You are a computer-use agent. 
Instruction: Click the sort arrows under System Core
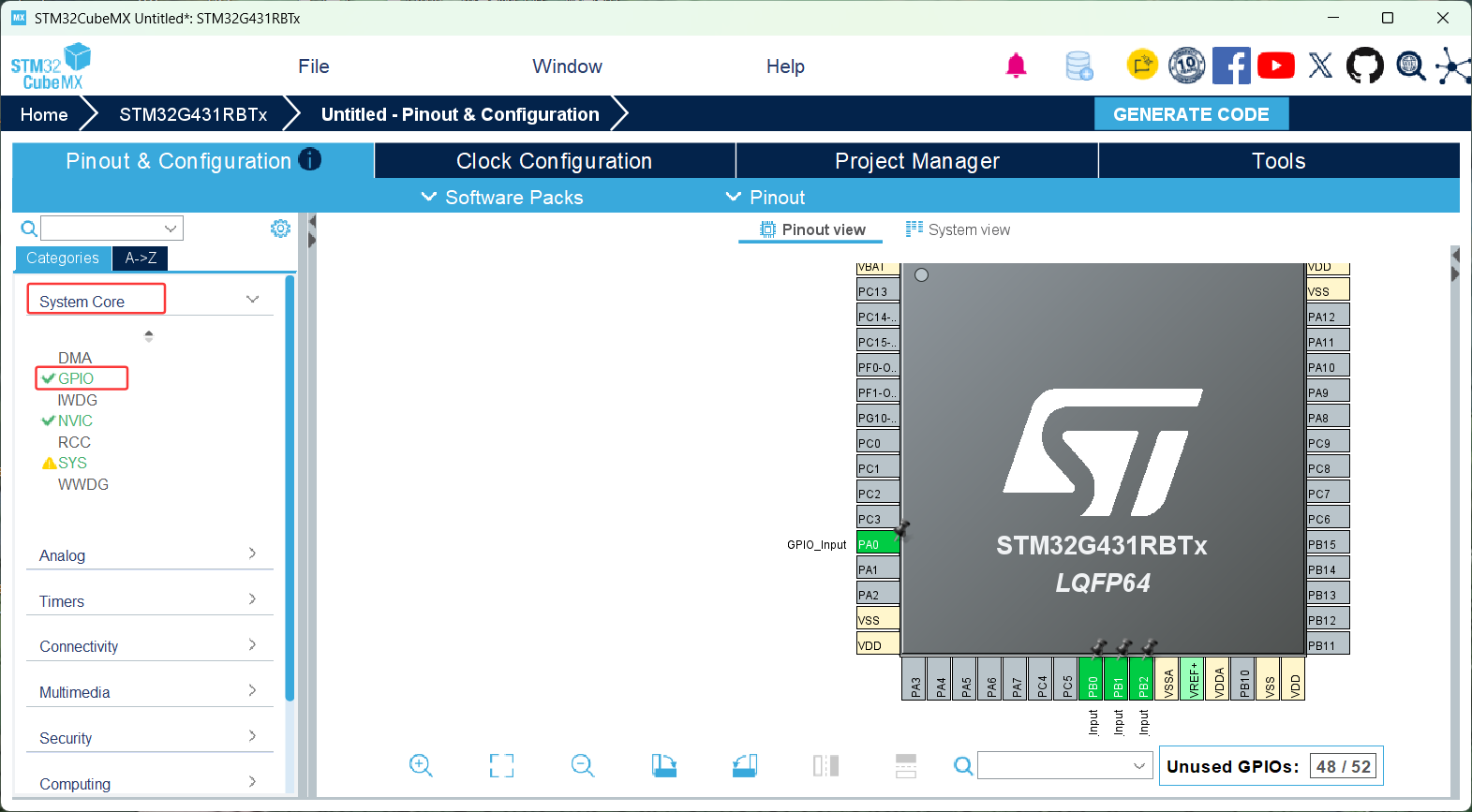coord(149,335)
